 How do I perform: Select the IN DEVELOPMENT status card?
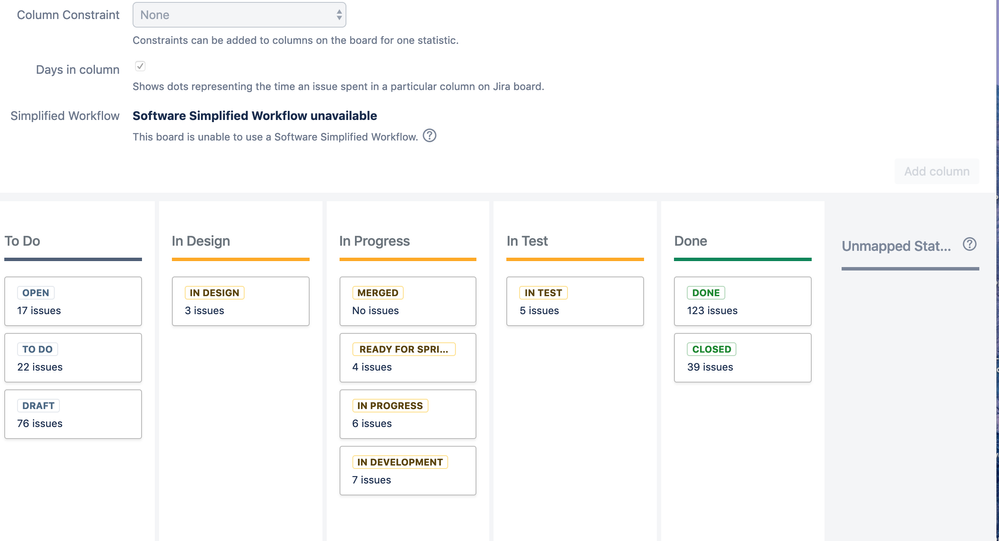click(408, 471)
